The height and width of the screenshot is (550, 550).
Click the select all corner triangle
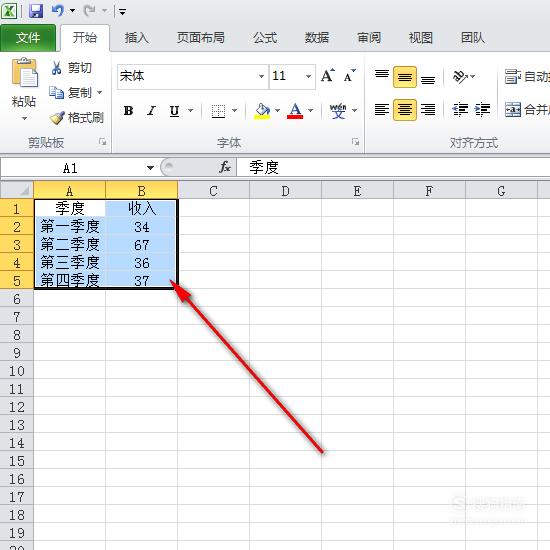[24, 190]
